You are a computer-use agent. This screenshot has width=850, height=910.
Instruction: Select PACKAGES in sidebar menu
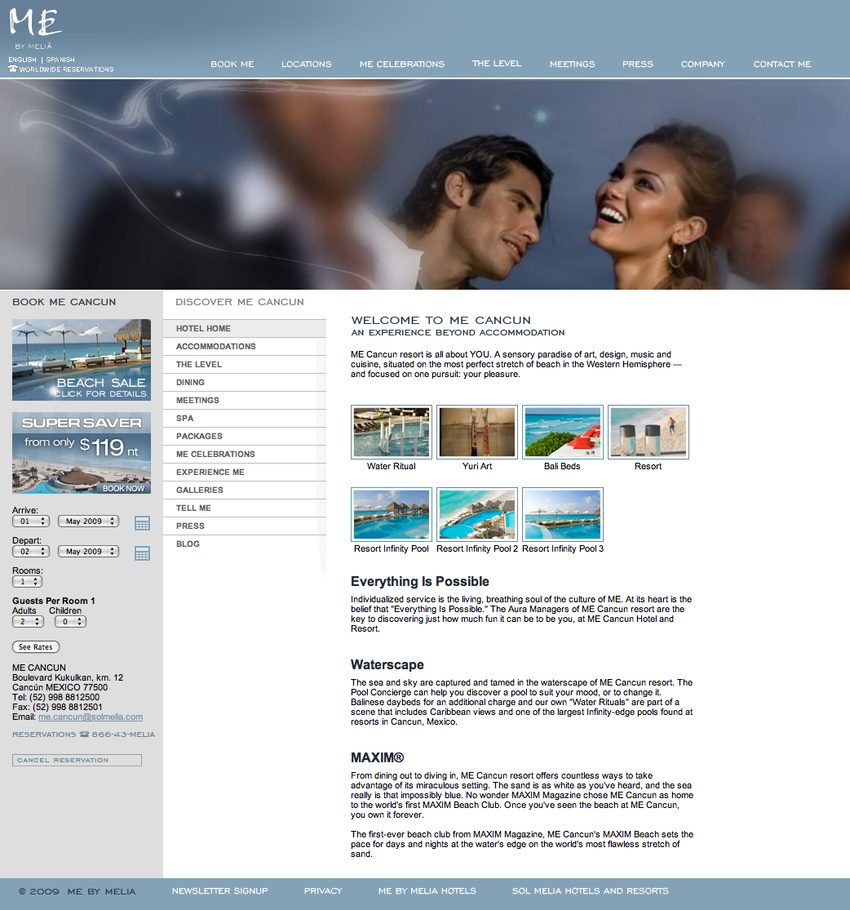click(x=244, y=436)
